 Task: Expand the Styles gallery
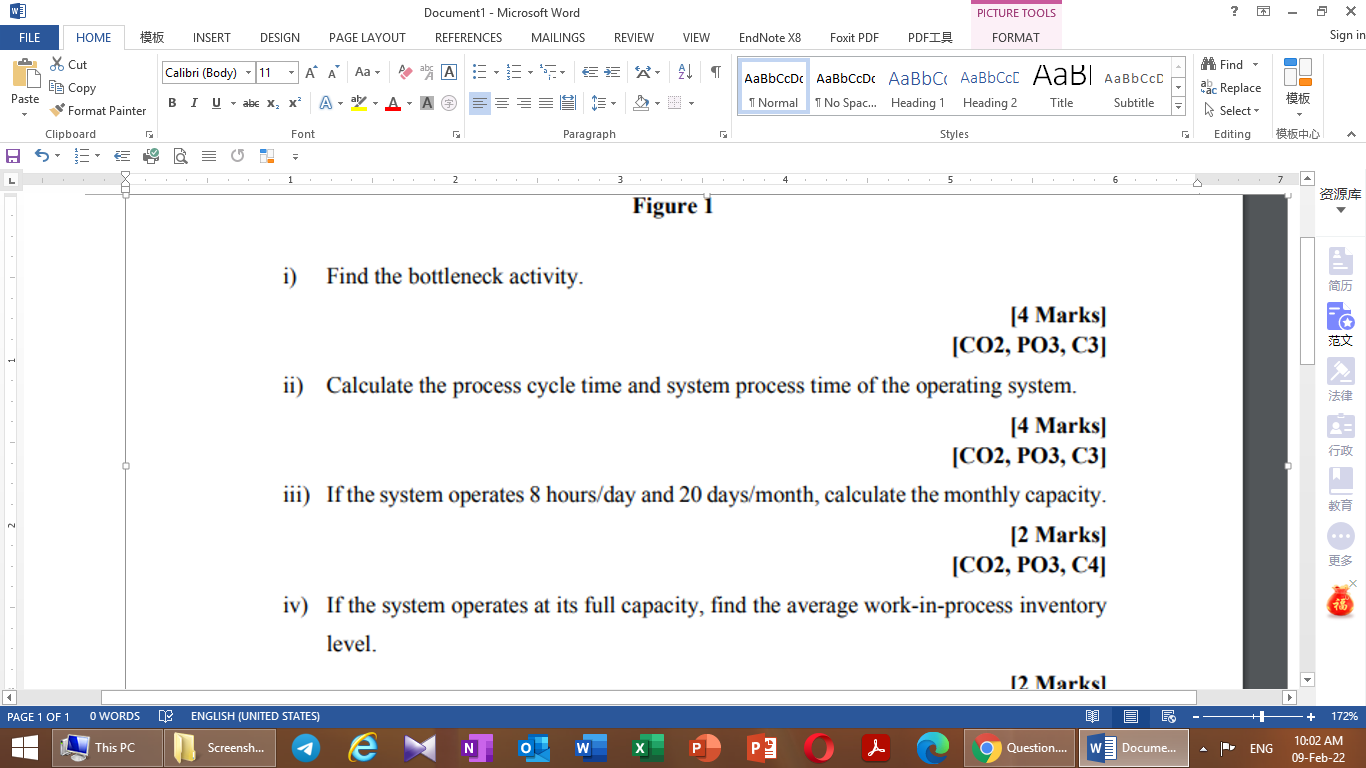[1178, 103]
